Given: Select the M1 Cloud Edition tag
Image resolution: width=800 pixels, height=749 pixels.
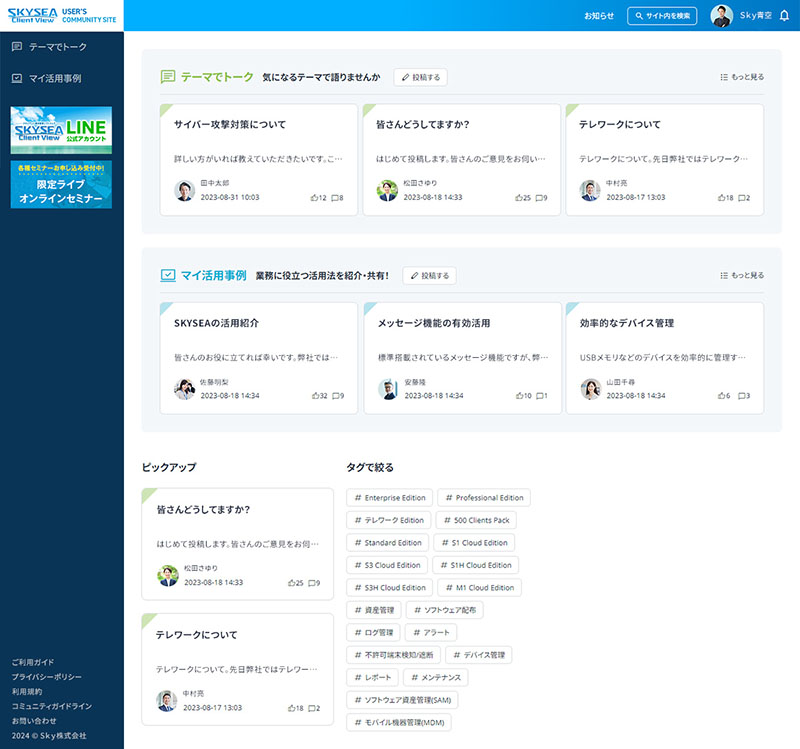Looking at the screenshot, I should point(480,587).
